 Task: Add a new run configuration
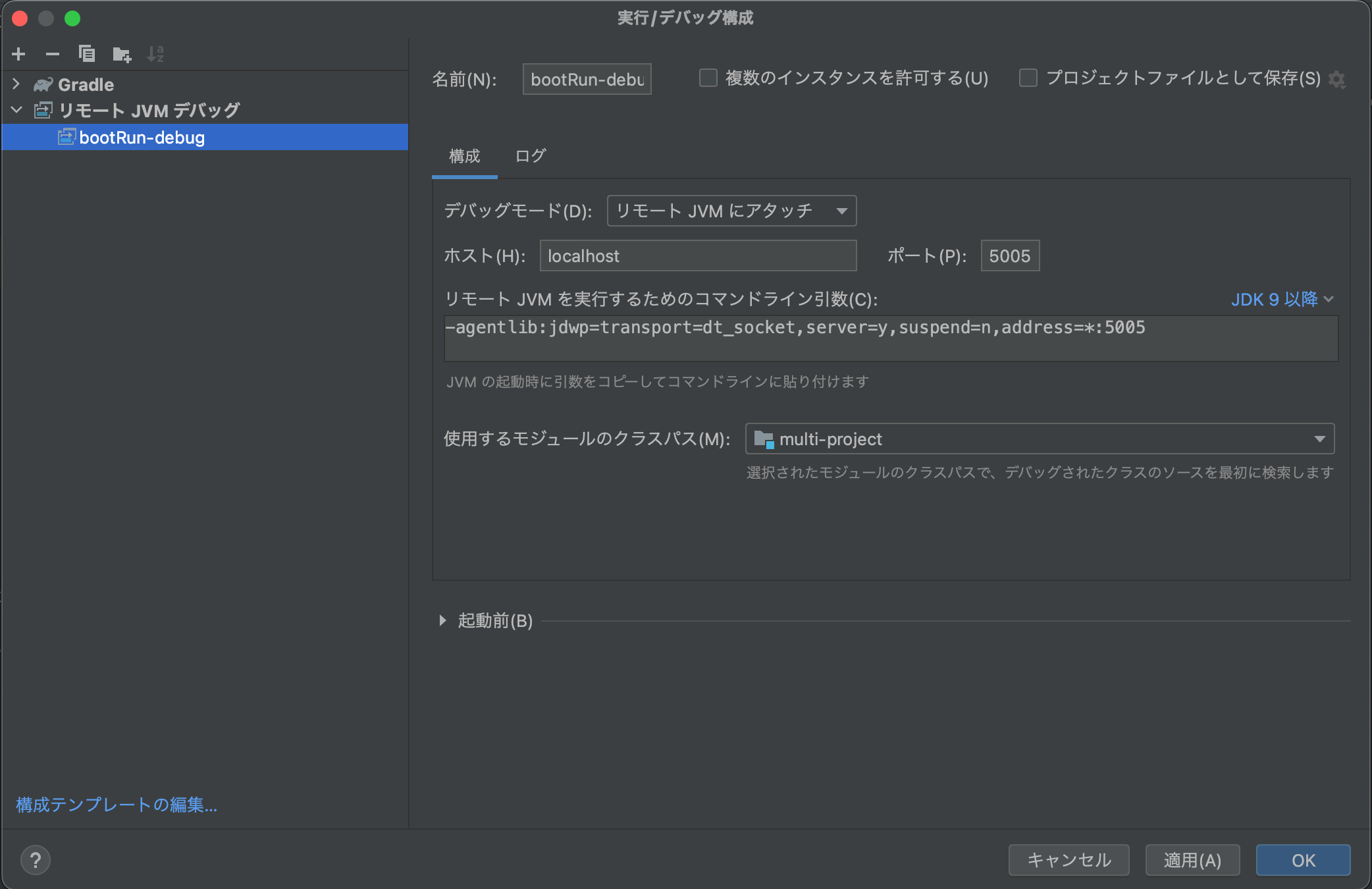click(18, 54)
